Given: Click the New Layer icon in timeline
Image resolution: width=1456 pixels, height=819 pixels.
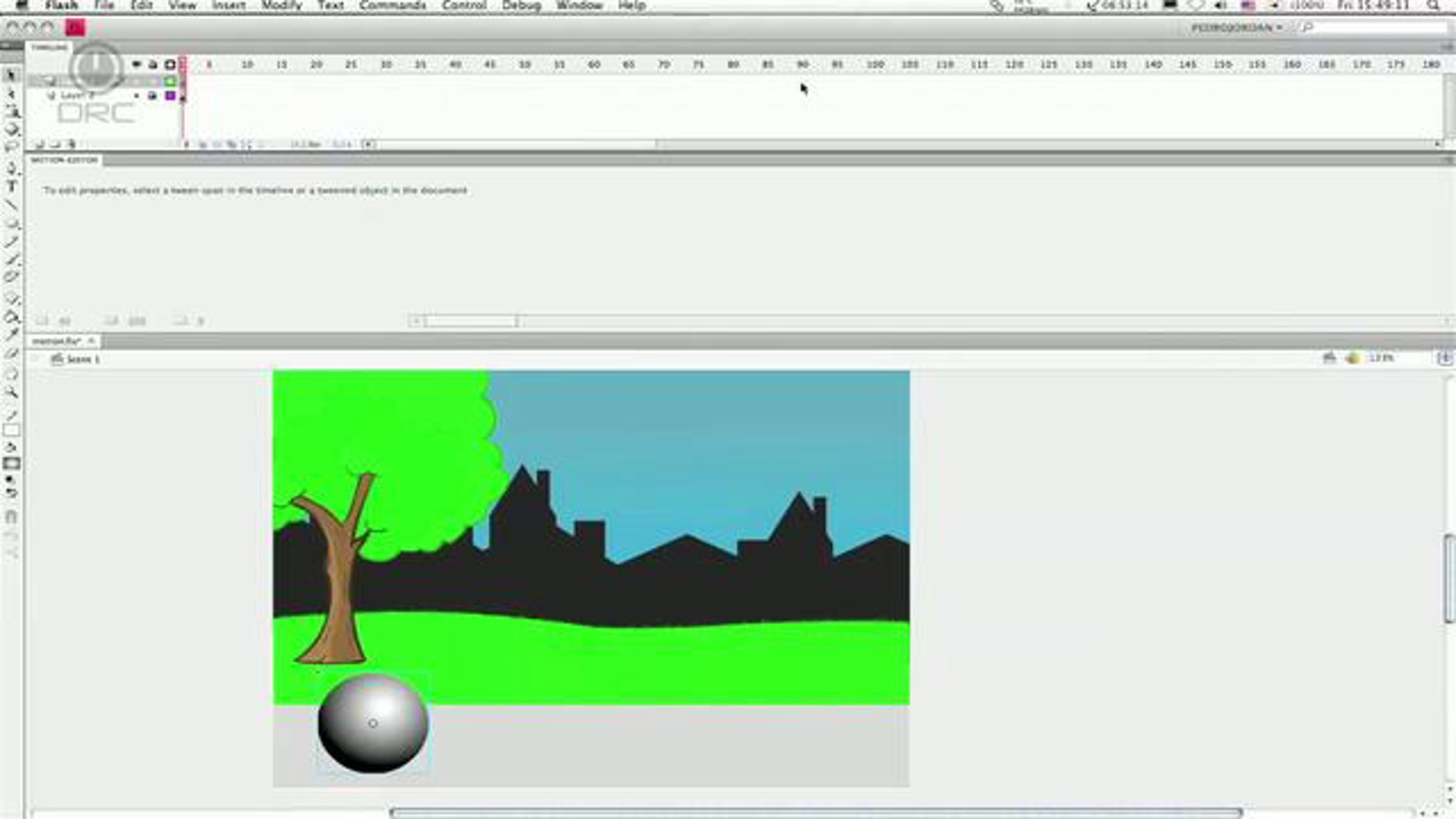Looking at the screenshot, I should 39,144.
